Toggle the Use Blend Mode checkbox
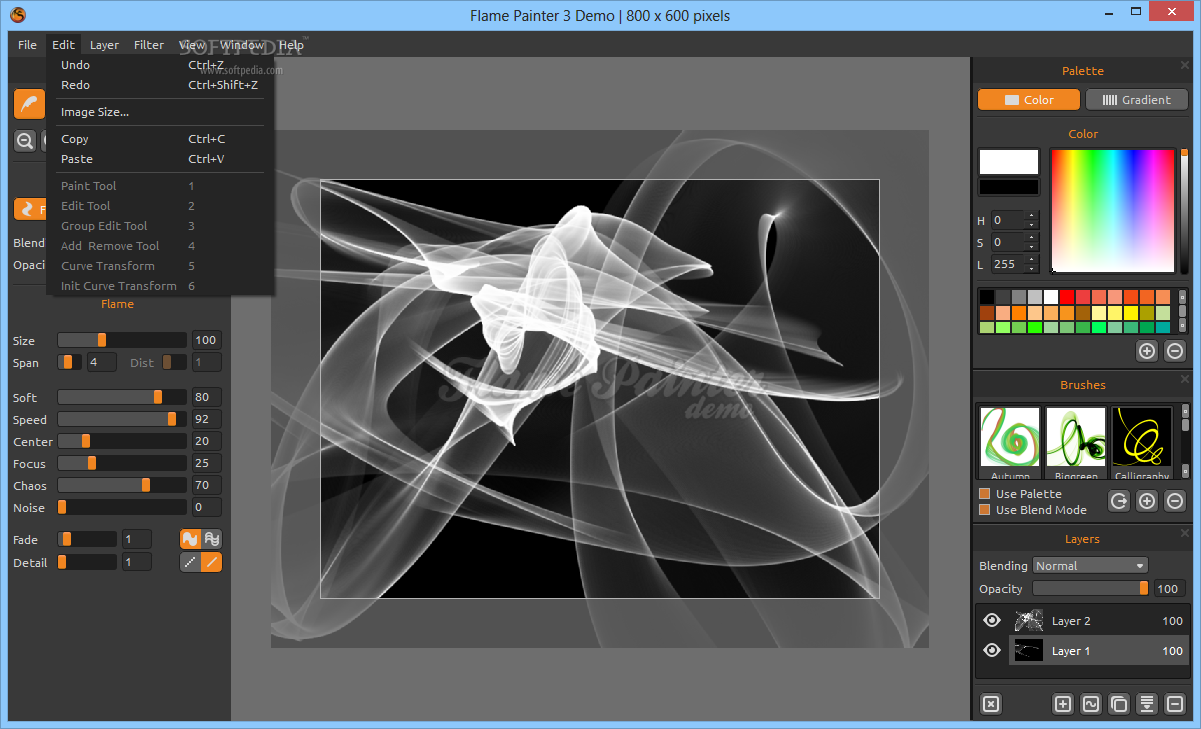This screenshot has width=1201, height=729. (x=985, y=510)
